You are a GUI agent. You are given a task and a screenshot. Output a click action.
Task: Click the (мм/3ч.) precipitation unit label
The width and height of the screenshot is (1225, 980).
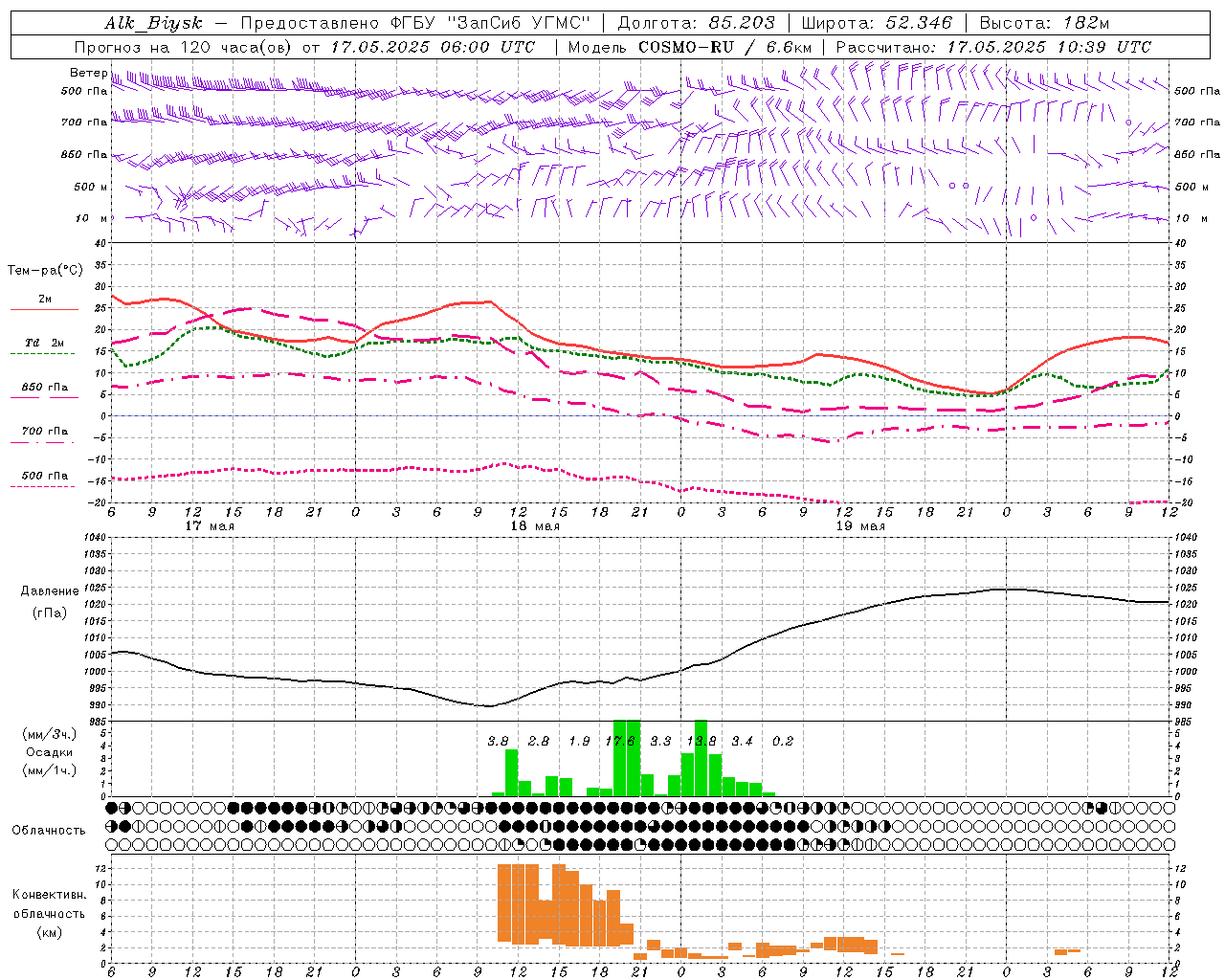50,734
